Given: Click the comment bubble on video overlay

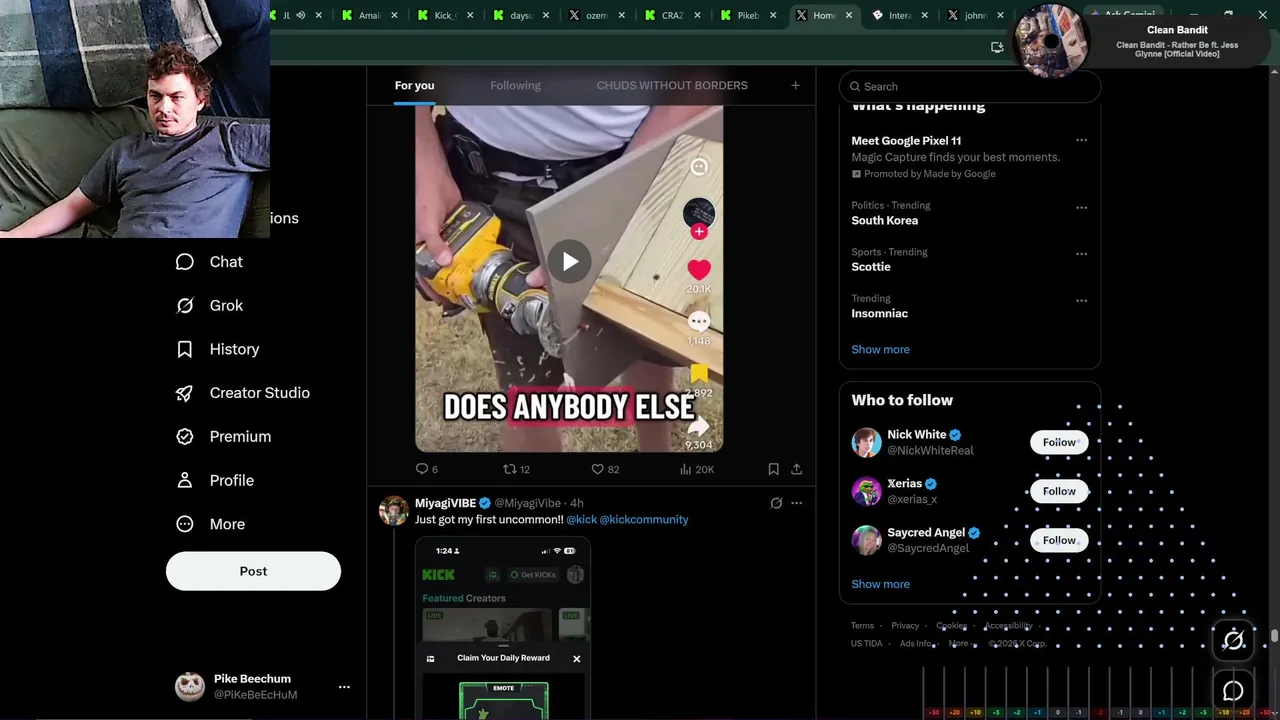Looking at the screenshot, I should (x=699, y=321).
